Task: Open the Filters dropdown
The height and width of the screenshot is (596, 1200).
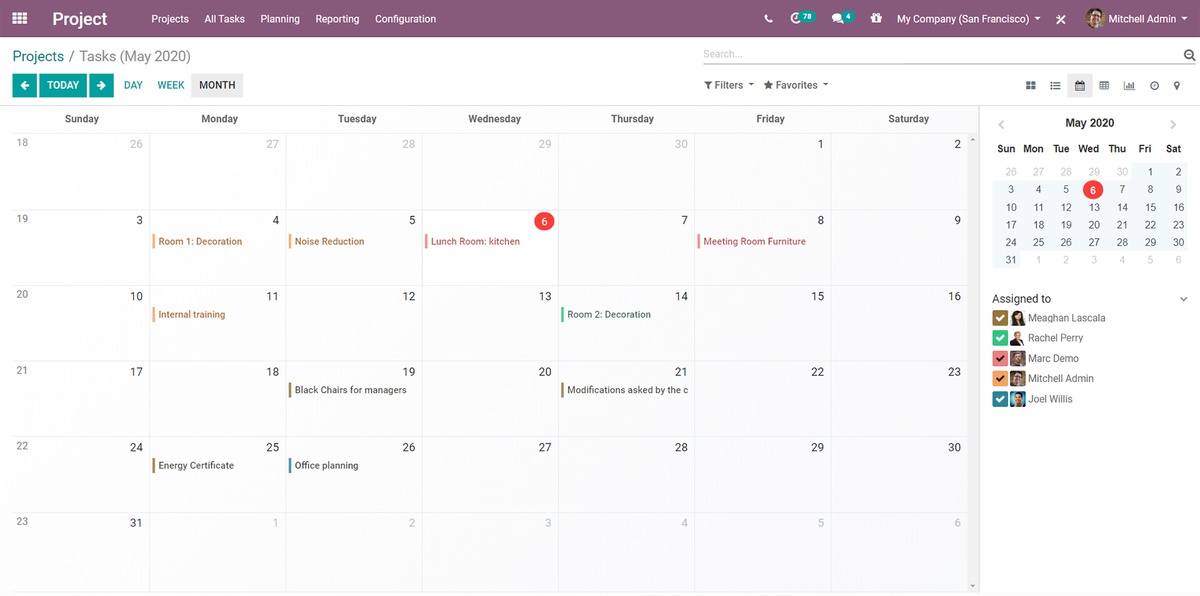Action: pyautogui.click(x=729, y=85)
